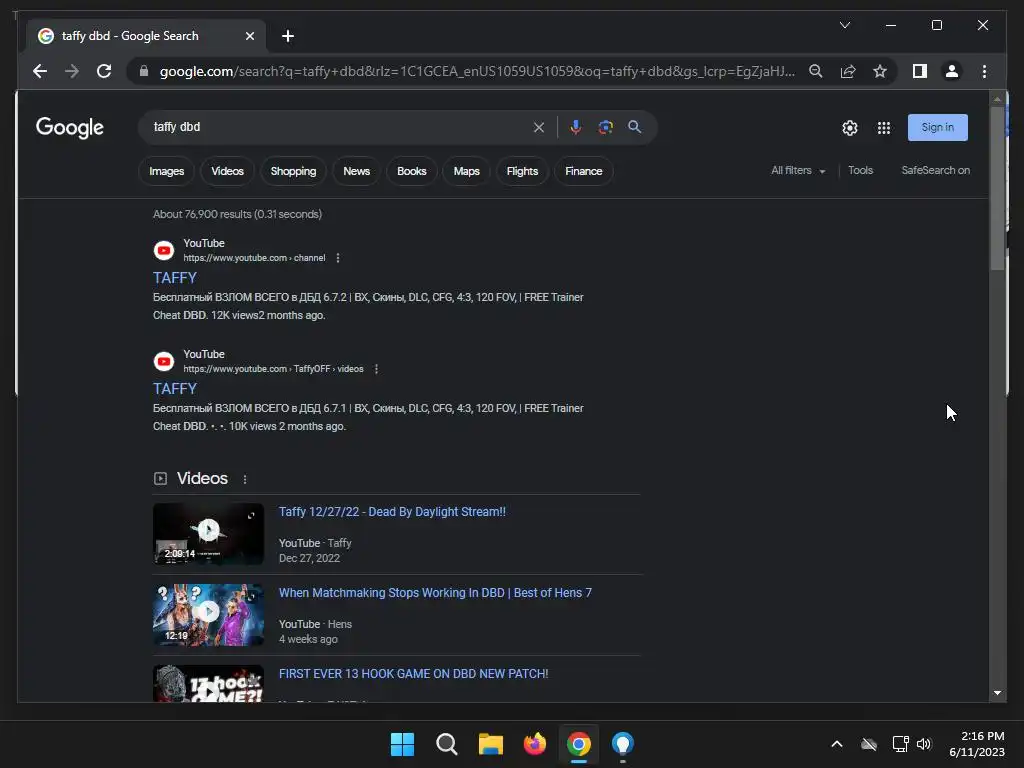The width and height of the screenshot is (1024, 768).
Task: Share this page from address bar
Action: tap(848, 71)
